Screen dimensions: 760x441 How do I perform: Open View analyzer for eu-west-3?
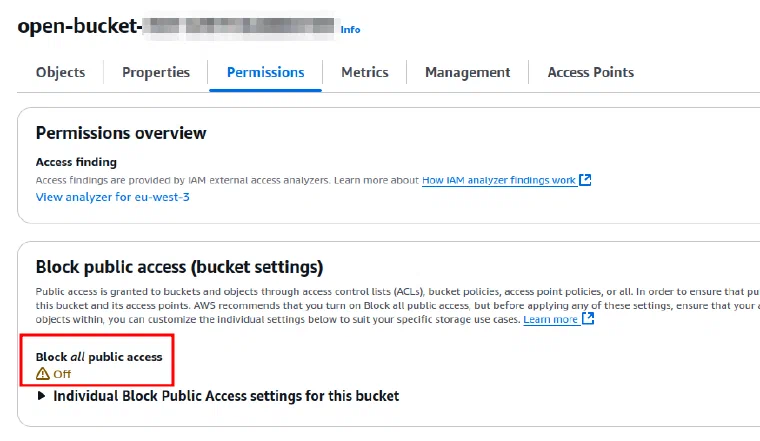[112, 197]
